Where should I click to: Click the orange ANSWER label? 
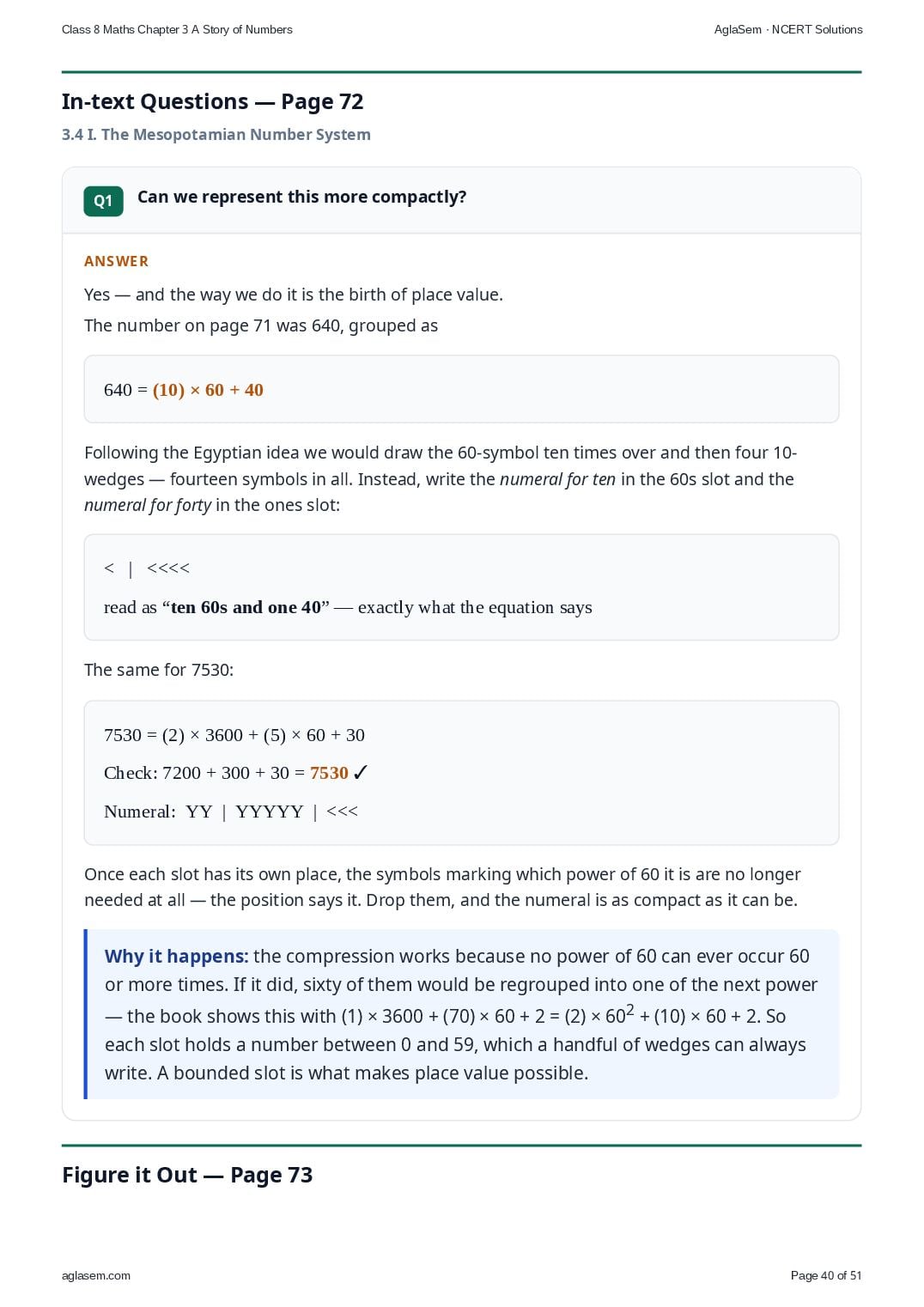[x=116, y=261]
